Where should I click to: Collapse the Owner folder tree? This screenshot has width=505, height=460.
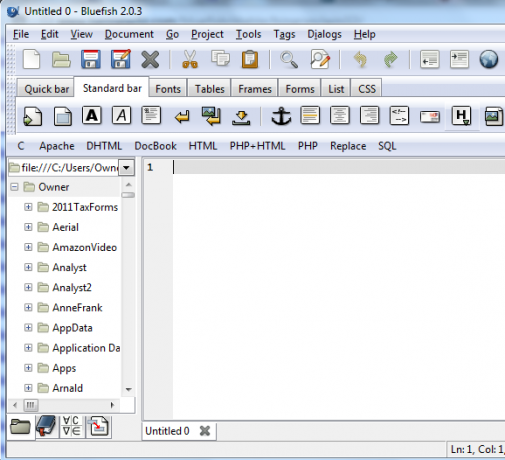click(14, 187)
